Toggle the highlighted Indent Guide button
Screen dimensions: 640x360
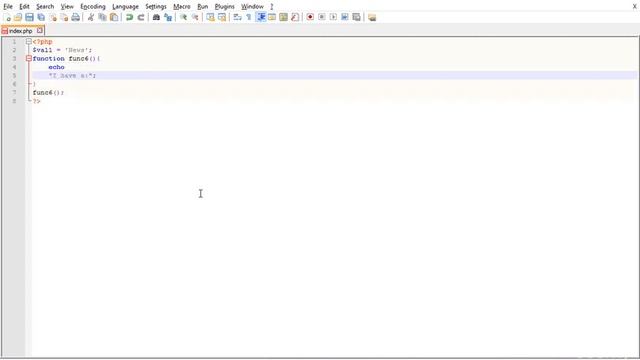[x=261, y=17]
